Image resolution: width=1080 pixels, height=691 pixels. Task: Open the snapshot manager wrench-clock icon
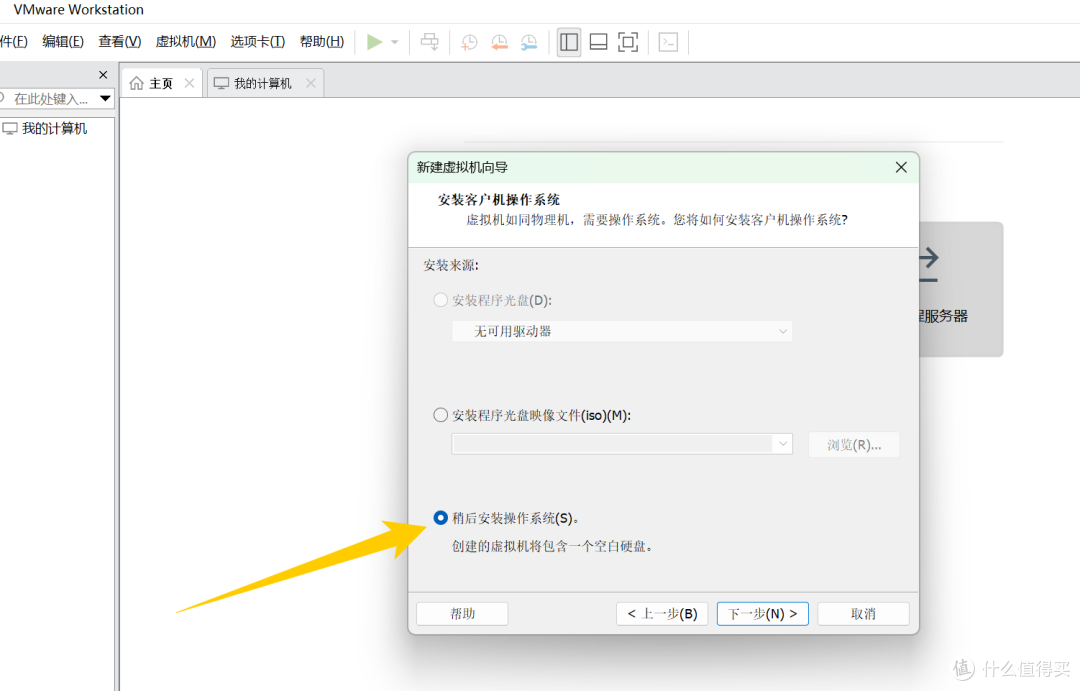pyautogui.click(x=529, y=42)
